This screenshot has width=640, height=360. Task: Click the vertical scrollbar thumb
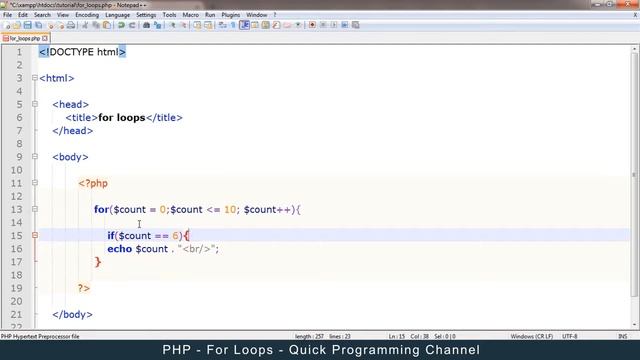634,175
